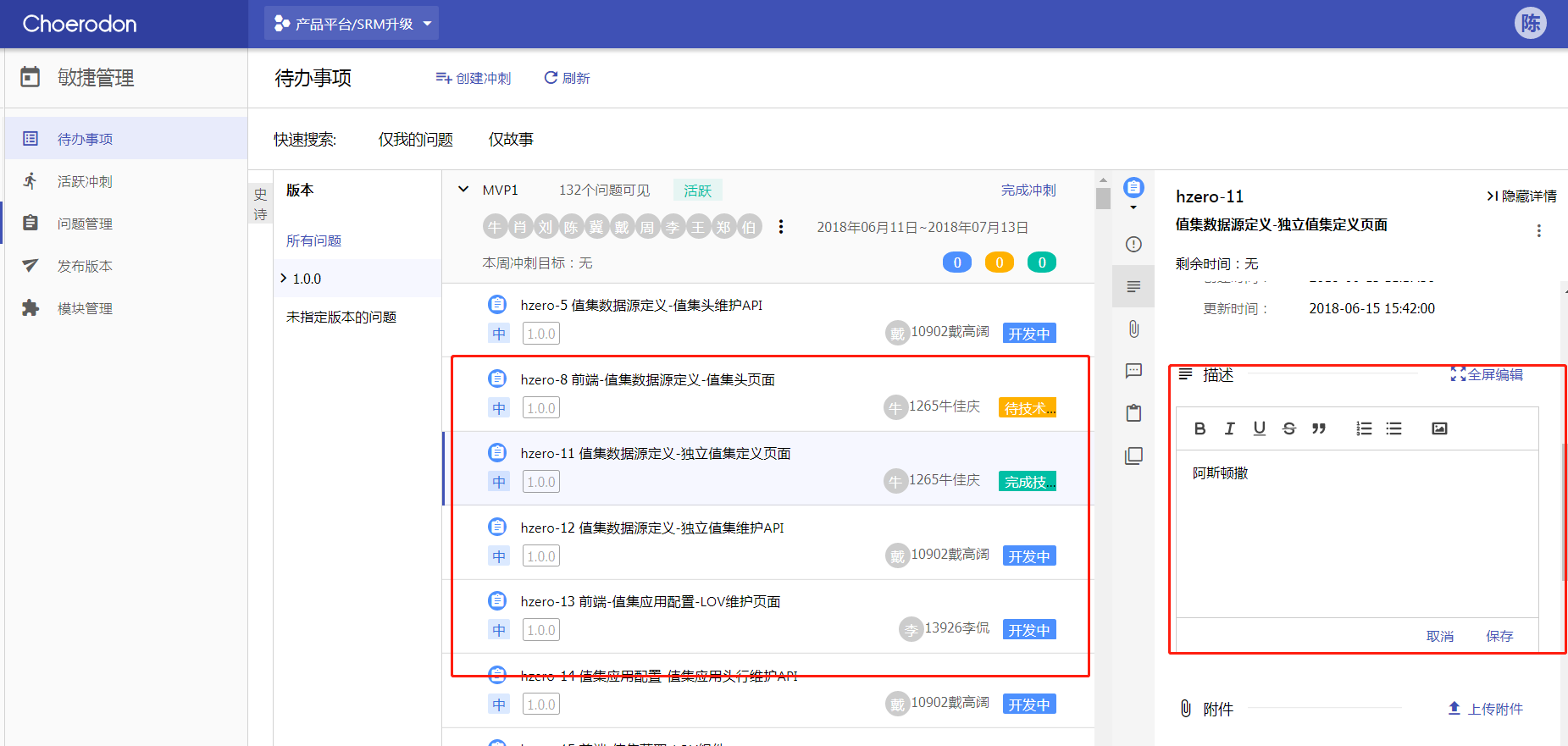The height and width of the screenshot is (746, 1568).
Task: Apply strikethrough formatting in editor
Action: [x=1289, y=428]
